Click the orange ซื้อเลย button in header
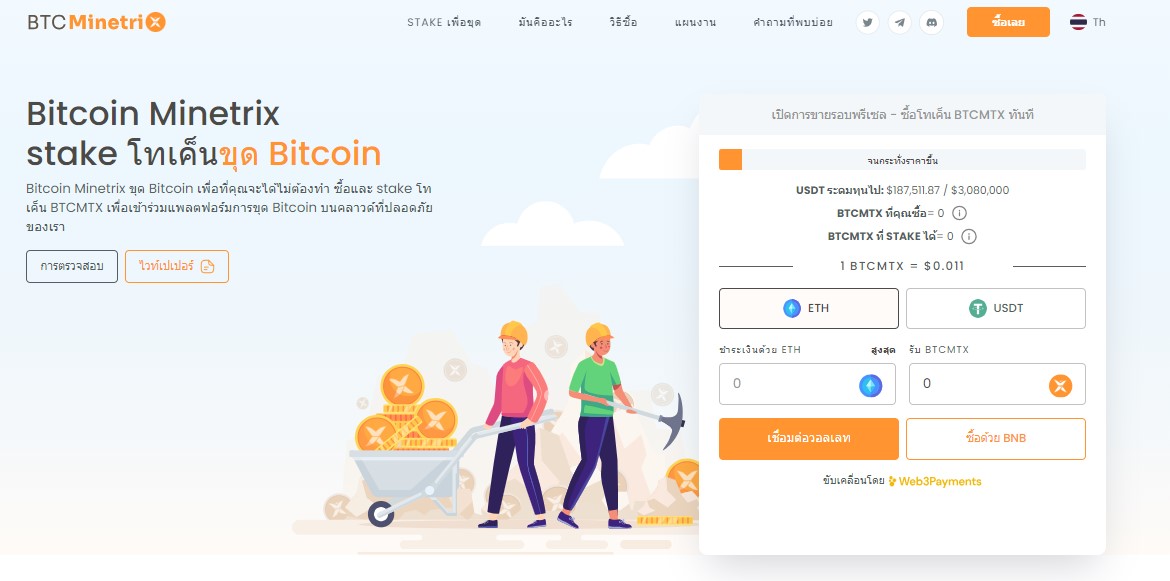1170x581 pixels. pyautogui.click(x=1008, y=22)
